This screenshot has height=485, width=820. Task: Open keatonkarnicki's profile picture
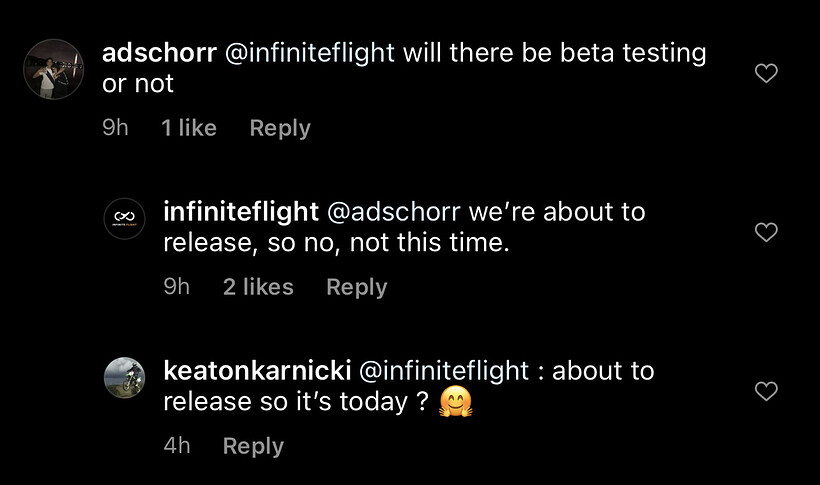pyautogui.click(x=125, y=378)
